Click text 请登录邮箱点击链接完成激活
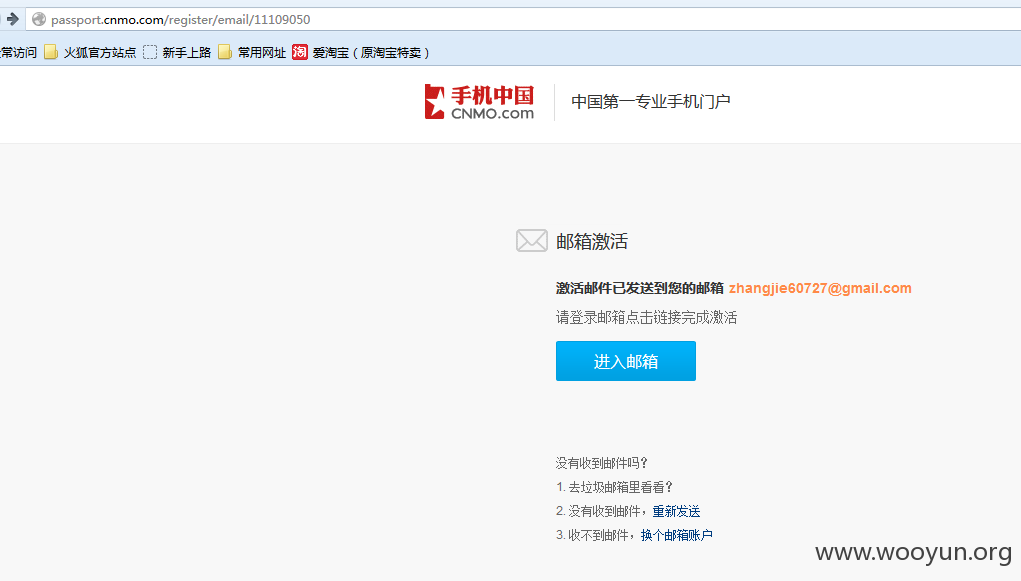This screenshot has height=581, width=1021. (647, 318)
